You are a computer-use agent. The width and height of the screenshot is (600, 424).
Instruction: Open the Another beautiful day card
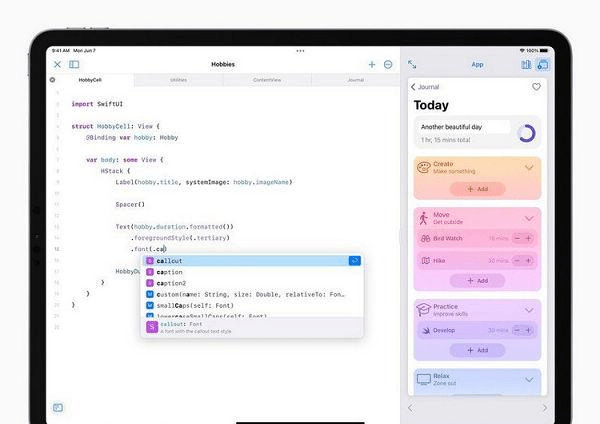477,132
